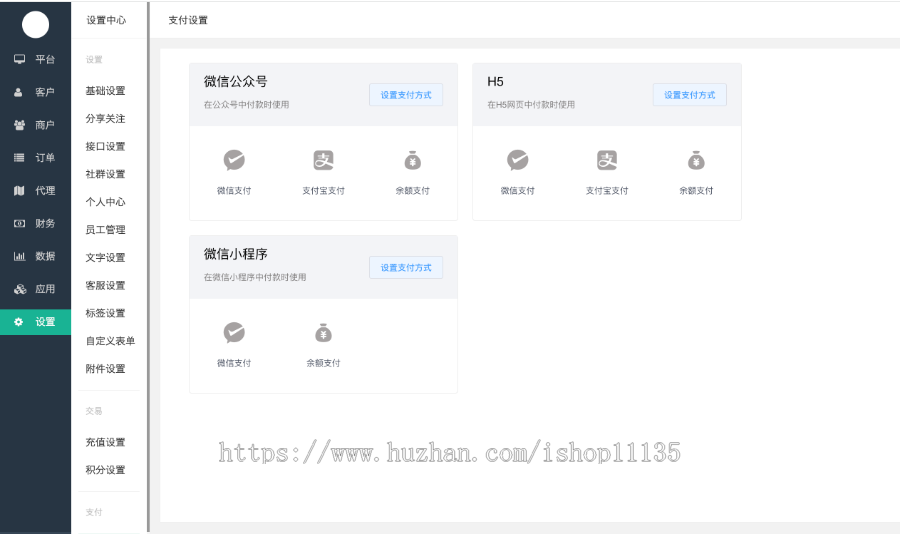Click the round avatar logo at top left

coord(36,25)
